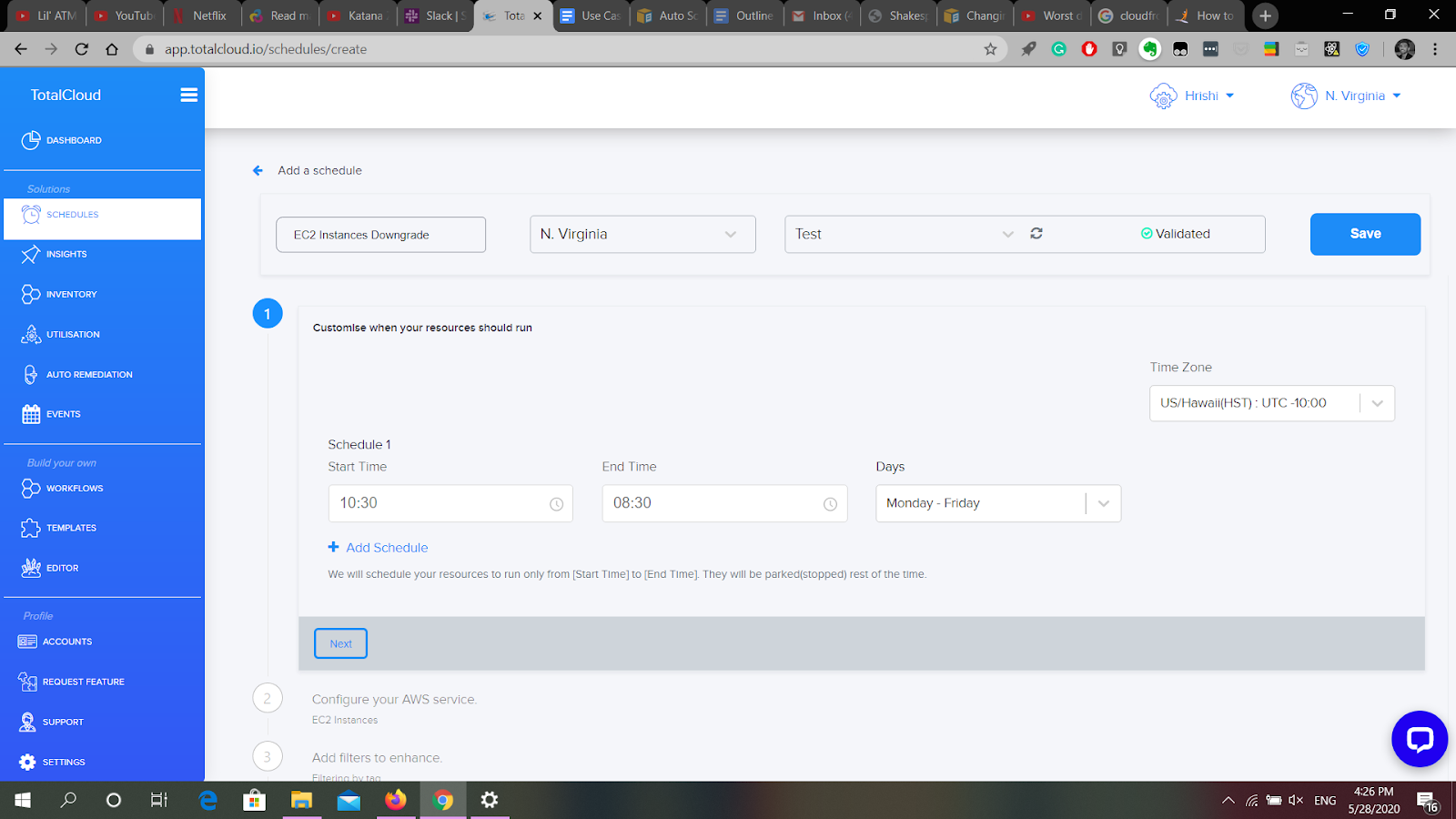1456x819 pixels.
Task: Open the Evernote extension icon
Action: coord(1150,49)
